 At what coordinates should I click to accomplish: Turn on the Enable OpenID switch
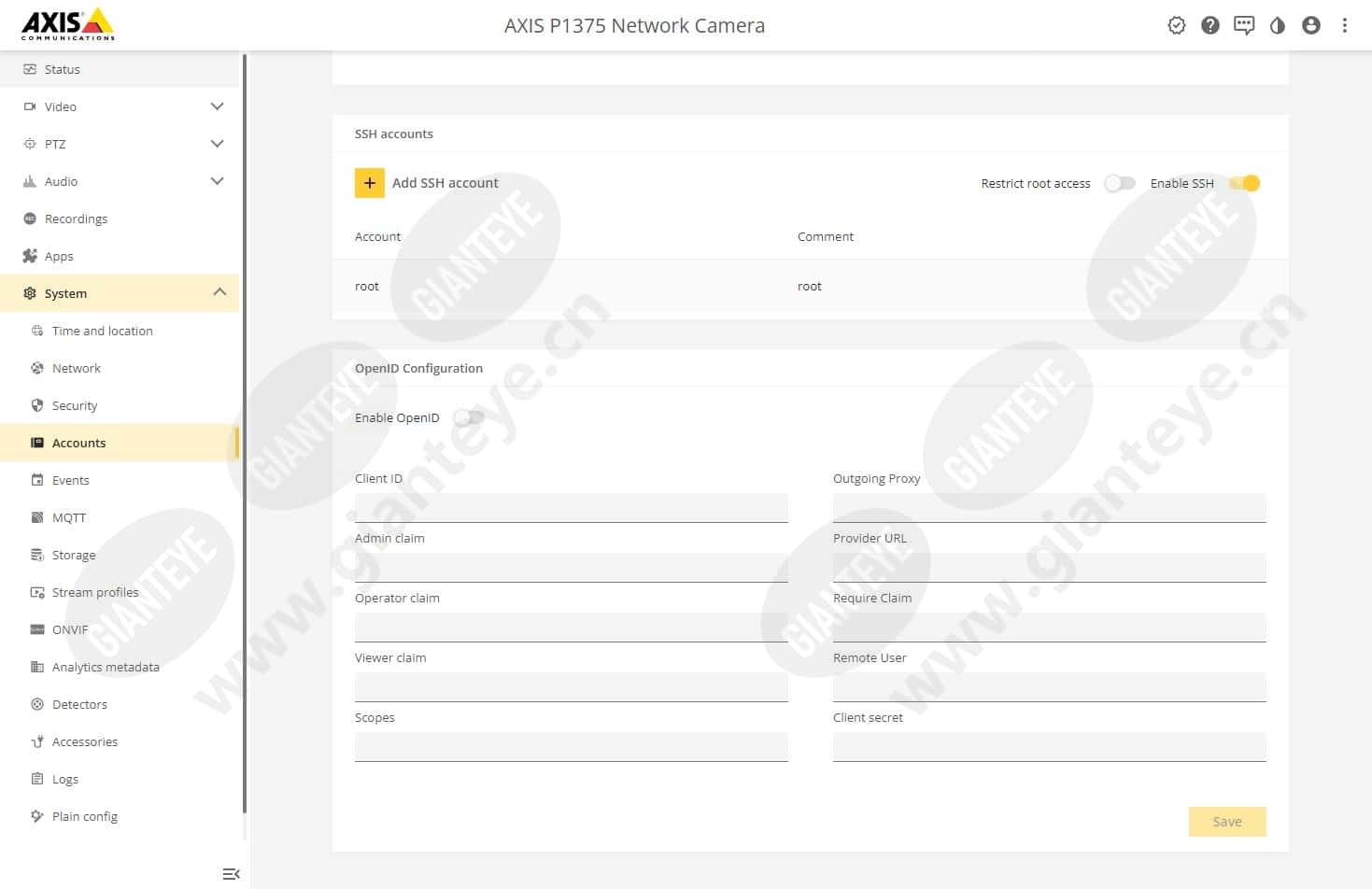(468, 417)
